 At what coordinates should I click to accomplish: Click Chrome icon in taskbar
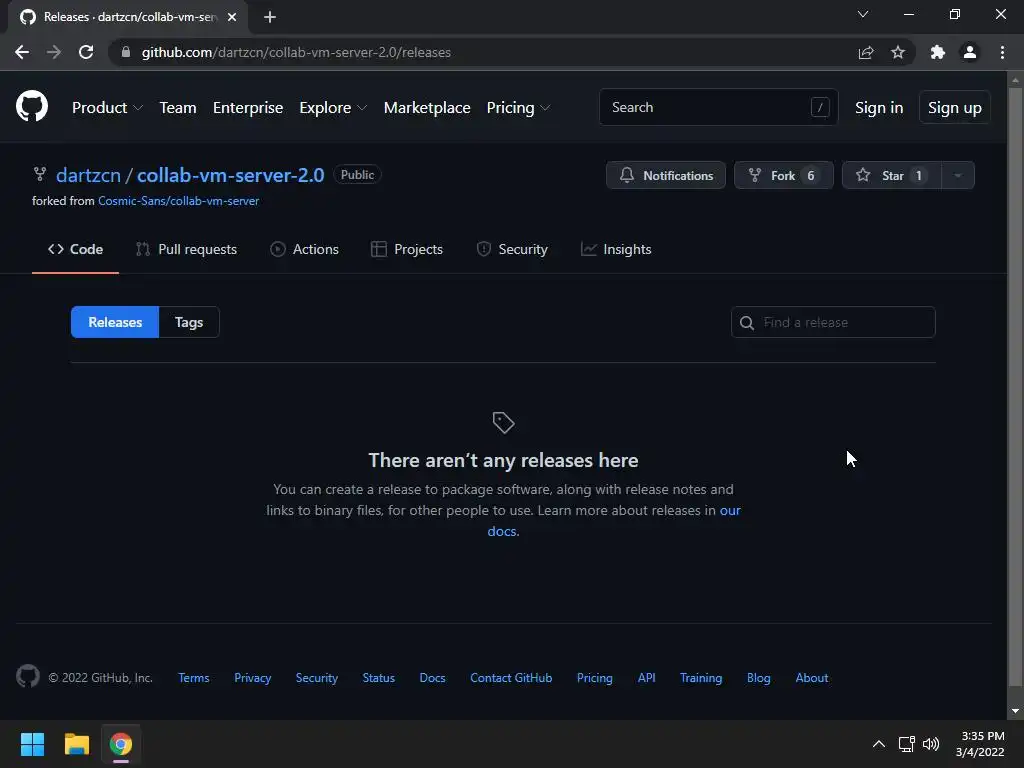point(121,744)
